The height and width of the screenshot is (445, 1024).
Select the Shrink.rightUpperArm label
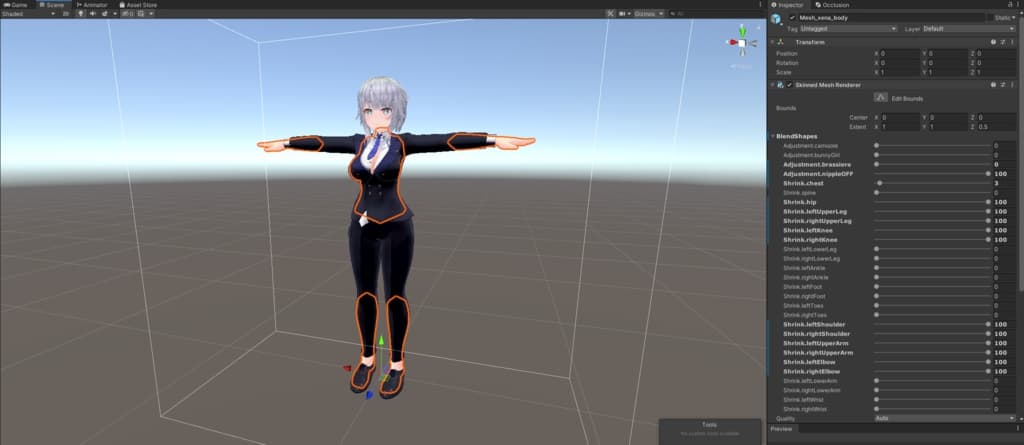tap(818, 352)
